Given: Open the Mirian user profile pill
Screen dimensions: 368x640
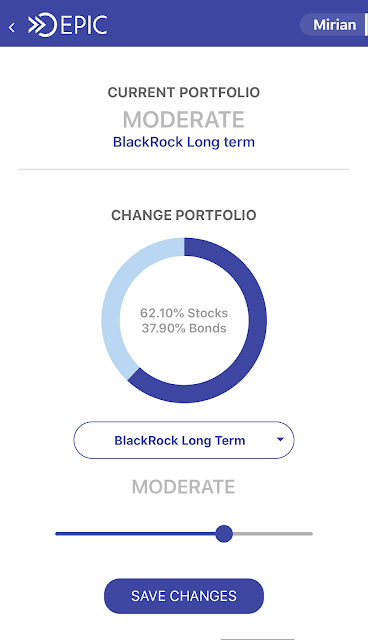Looking at the screenshot, I should (x=334, y=24).
